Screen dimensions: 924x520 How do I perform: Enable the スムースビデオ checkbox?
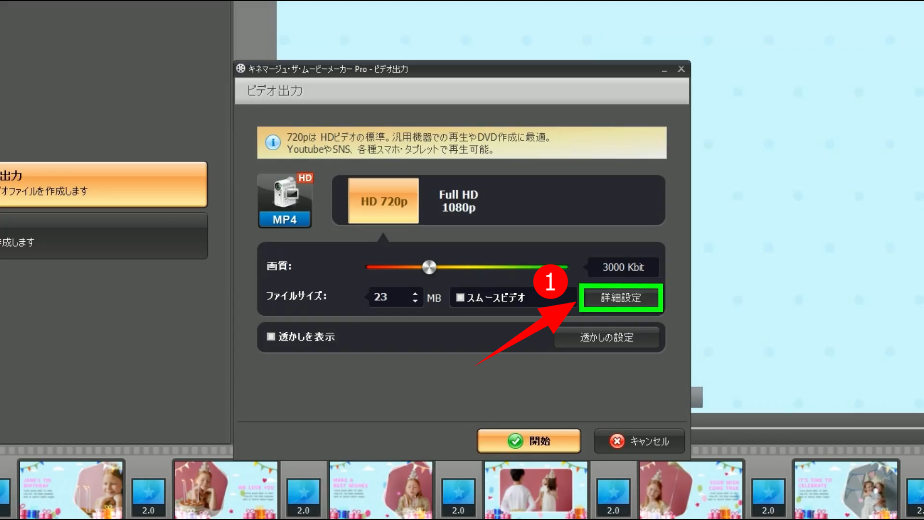click(460, 297)
